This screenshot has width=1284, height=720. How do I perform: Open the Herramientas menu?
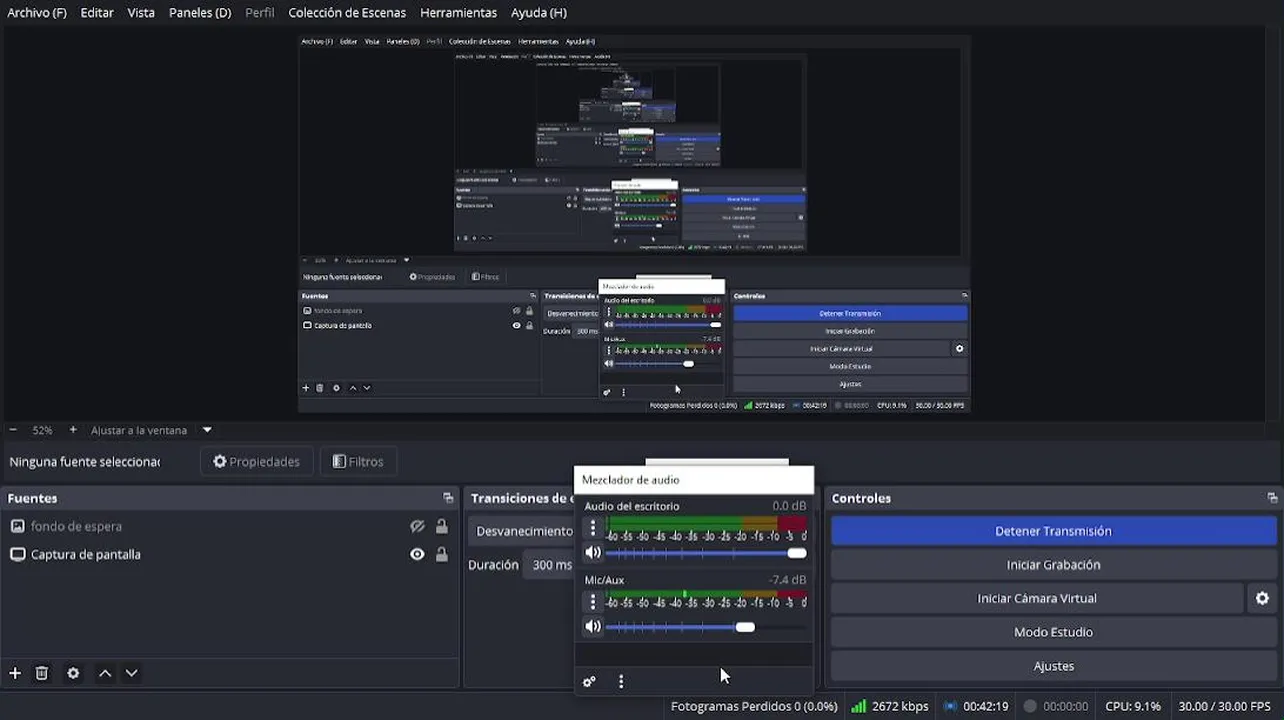458,12
